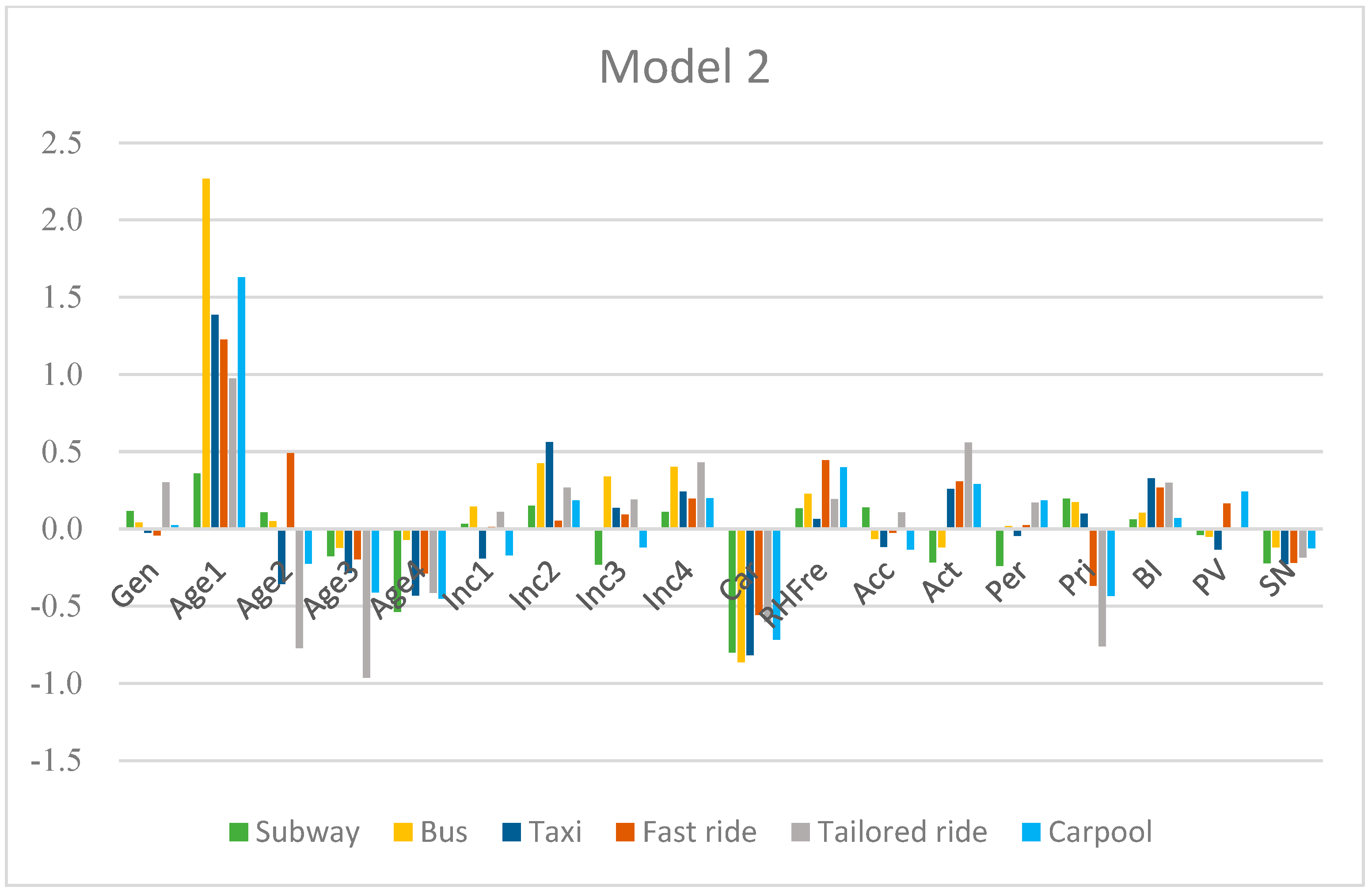Screen dimensions: 1372x894
Task: Click the dark blue Taxi legend swatch
Action: pos(511,832)
